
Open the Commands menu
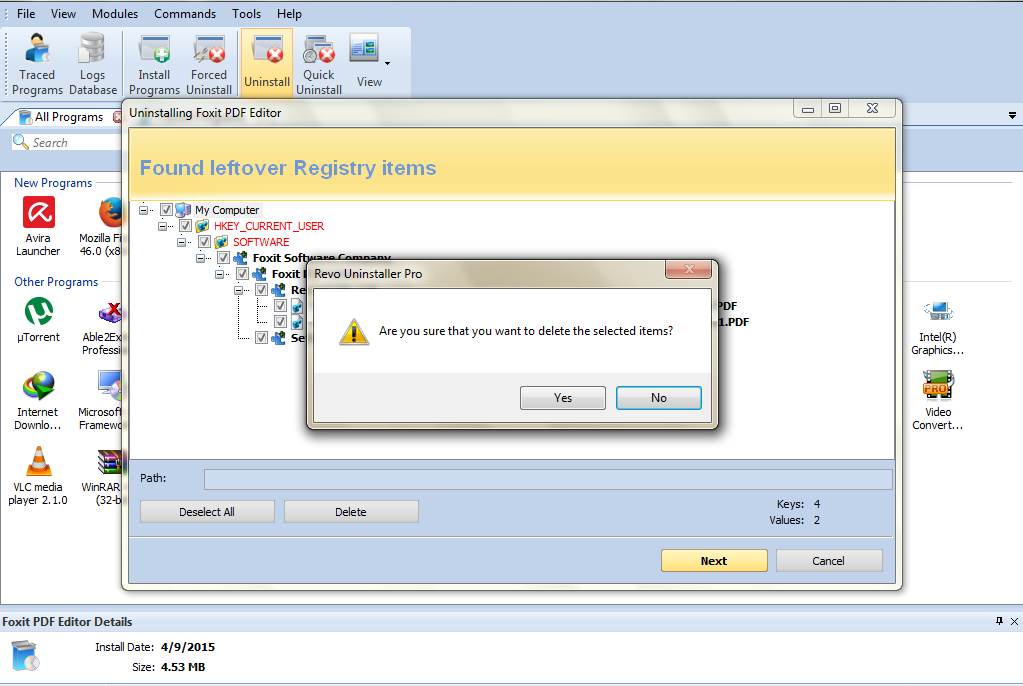coord(185,14)
